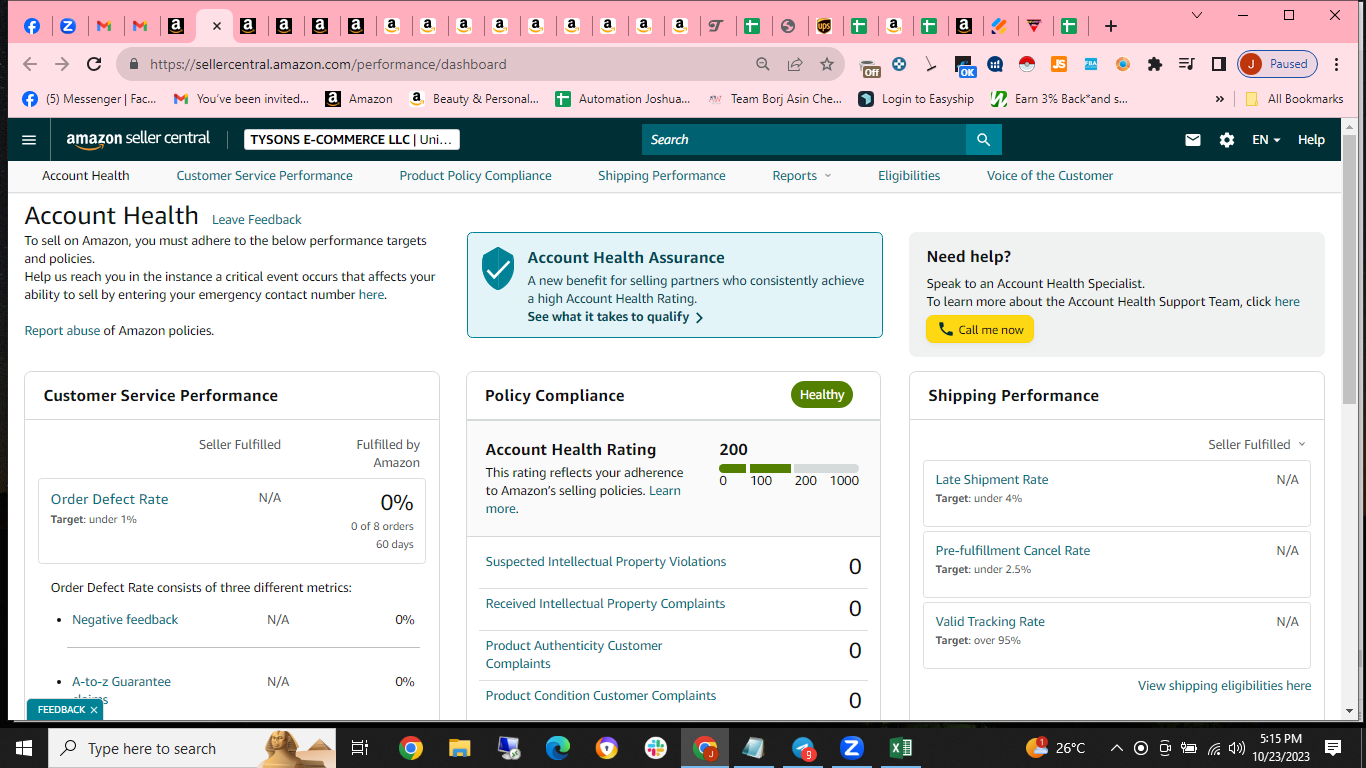Switch to the Eligibilities tab
Viewport: 1366px width, 768px height.
point(909,176)
